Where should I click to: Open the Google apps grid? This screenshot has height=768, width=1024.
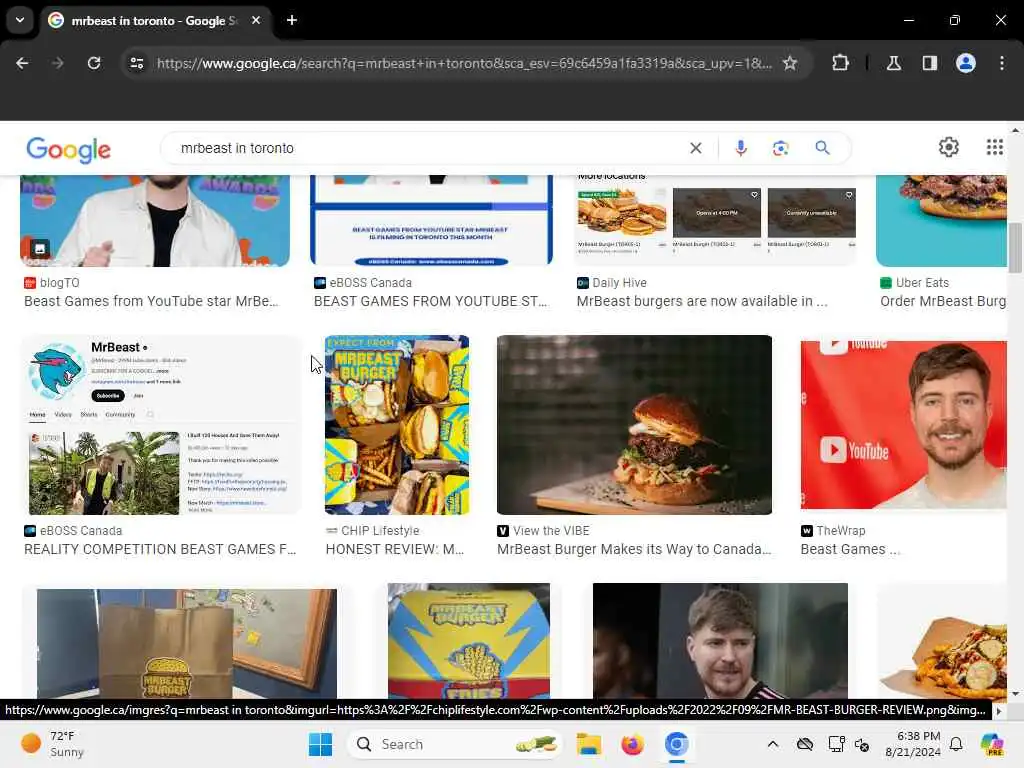tap(995, 148)
